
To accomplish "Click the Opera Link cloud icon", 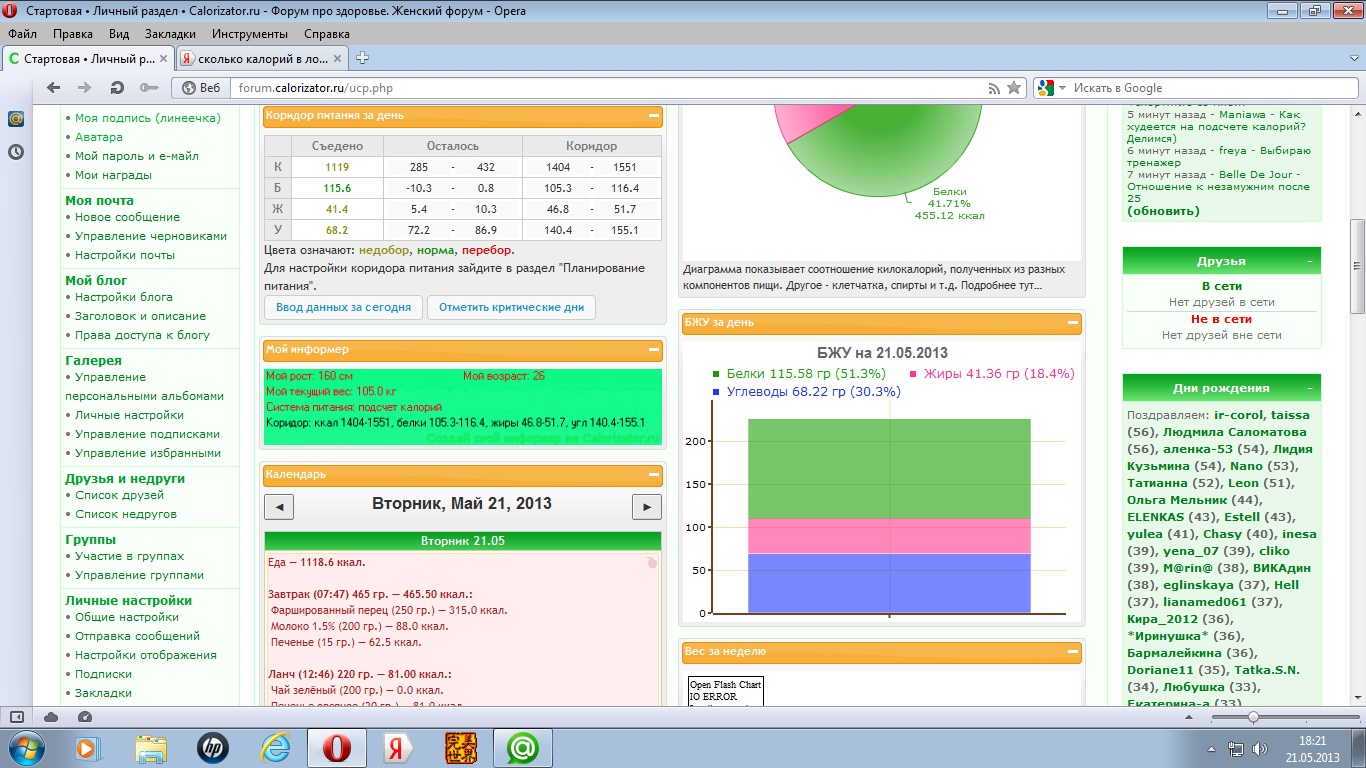I will (x=50, y=717).
